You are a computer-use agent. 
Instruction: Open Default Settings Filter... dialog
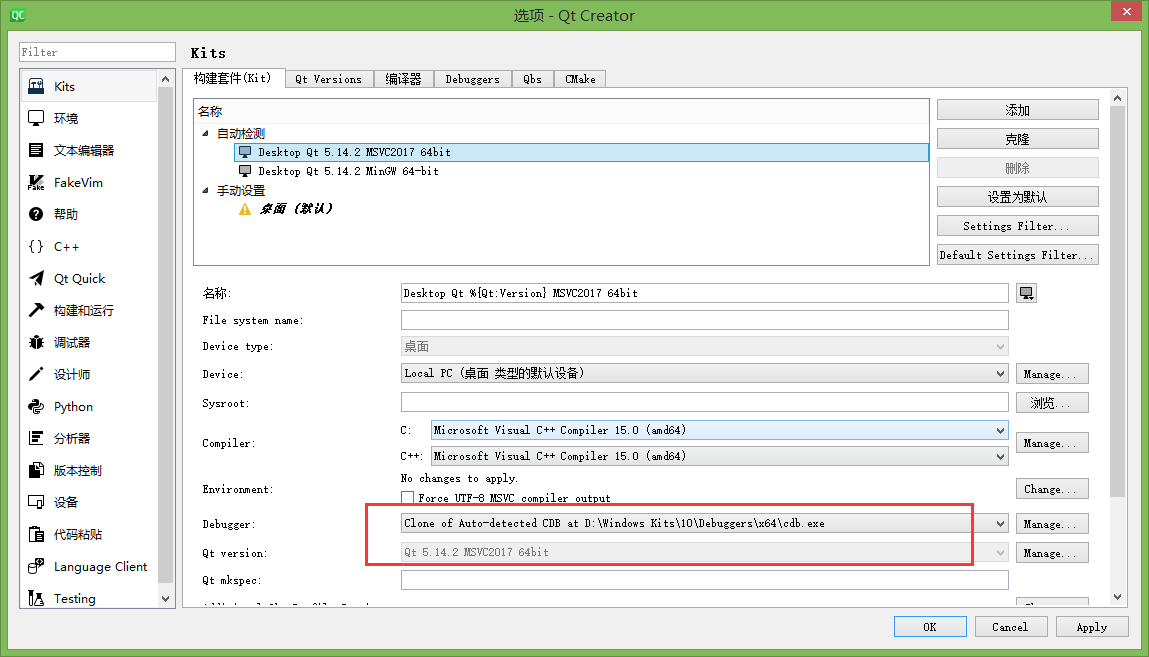tap(1017, 255)
